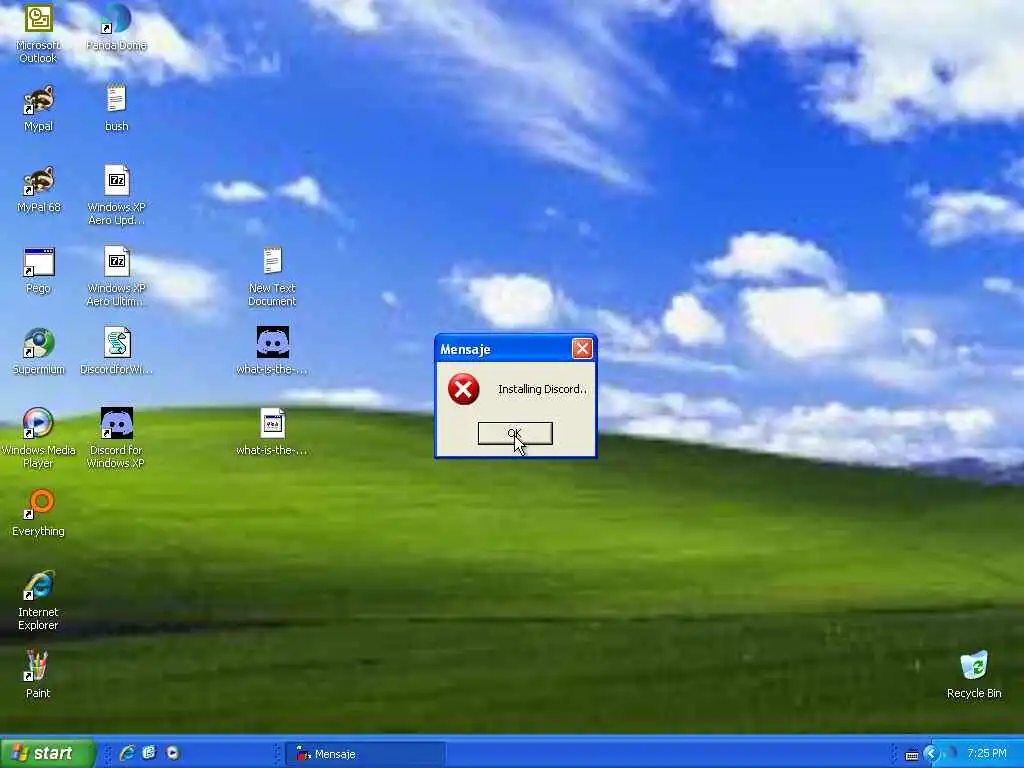Viewport: 1024px width, 768px height.
Task: Click the on-screen keyboard tray icon
Action: pos(912,755)
